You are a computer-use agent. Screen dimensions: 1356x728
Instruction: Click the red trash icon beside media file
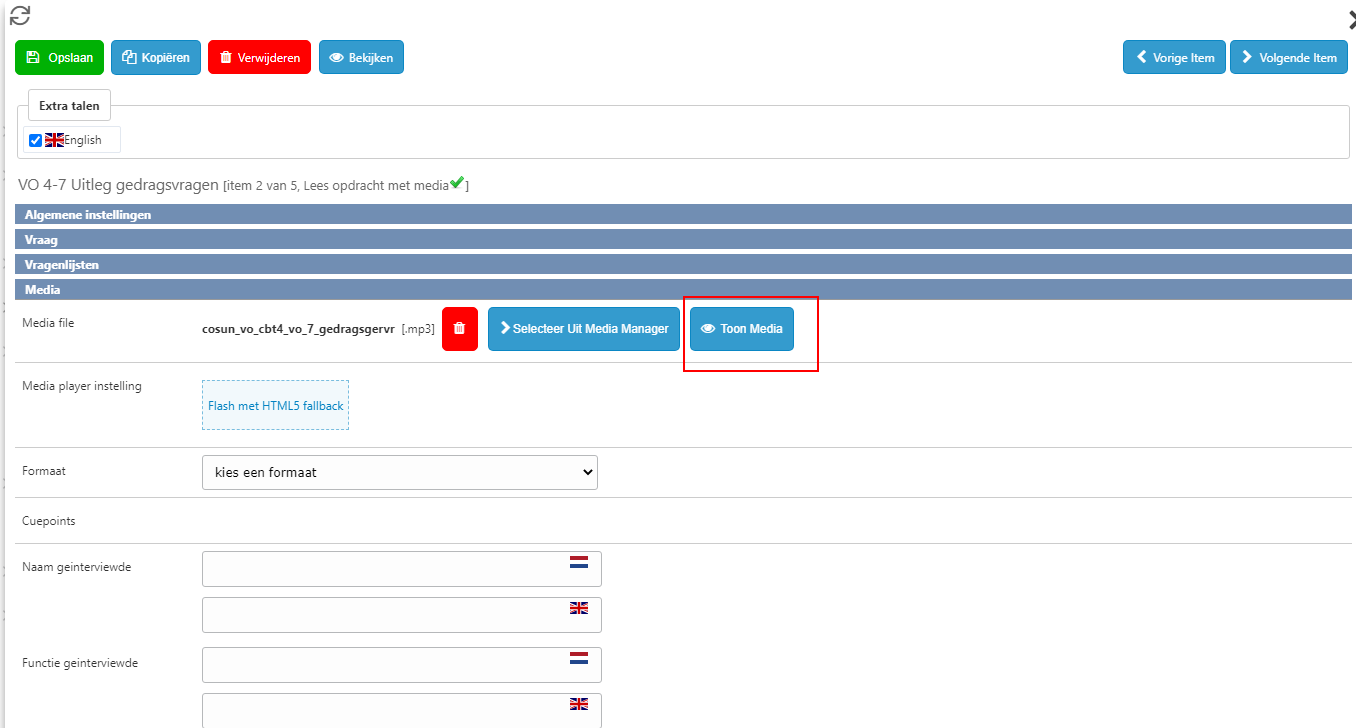point(459,329)
